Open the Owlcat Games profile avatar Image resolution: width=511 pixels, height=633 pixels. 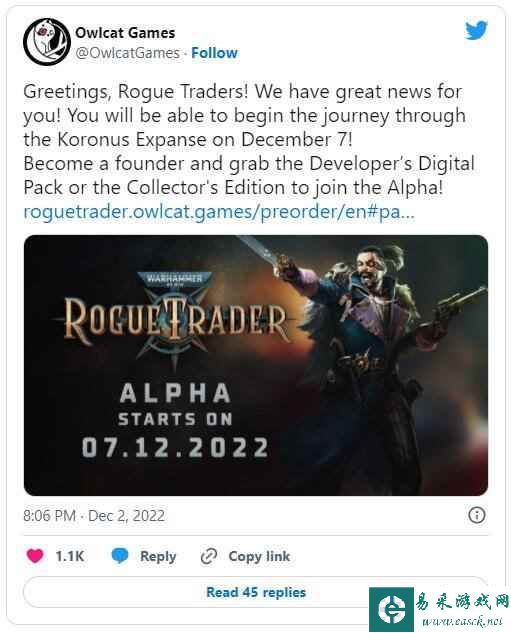pos(46,42)
